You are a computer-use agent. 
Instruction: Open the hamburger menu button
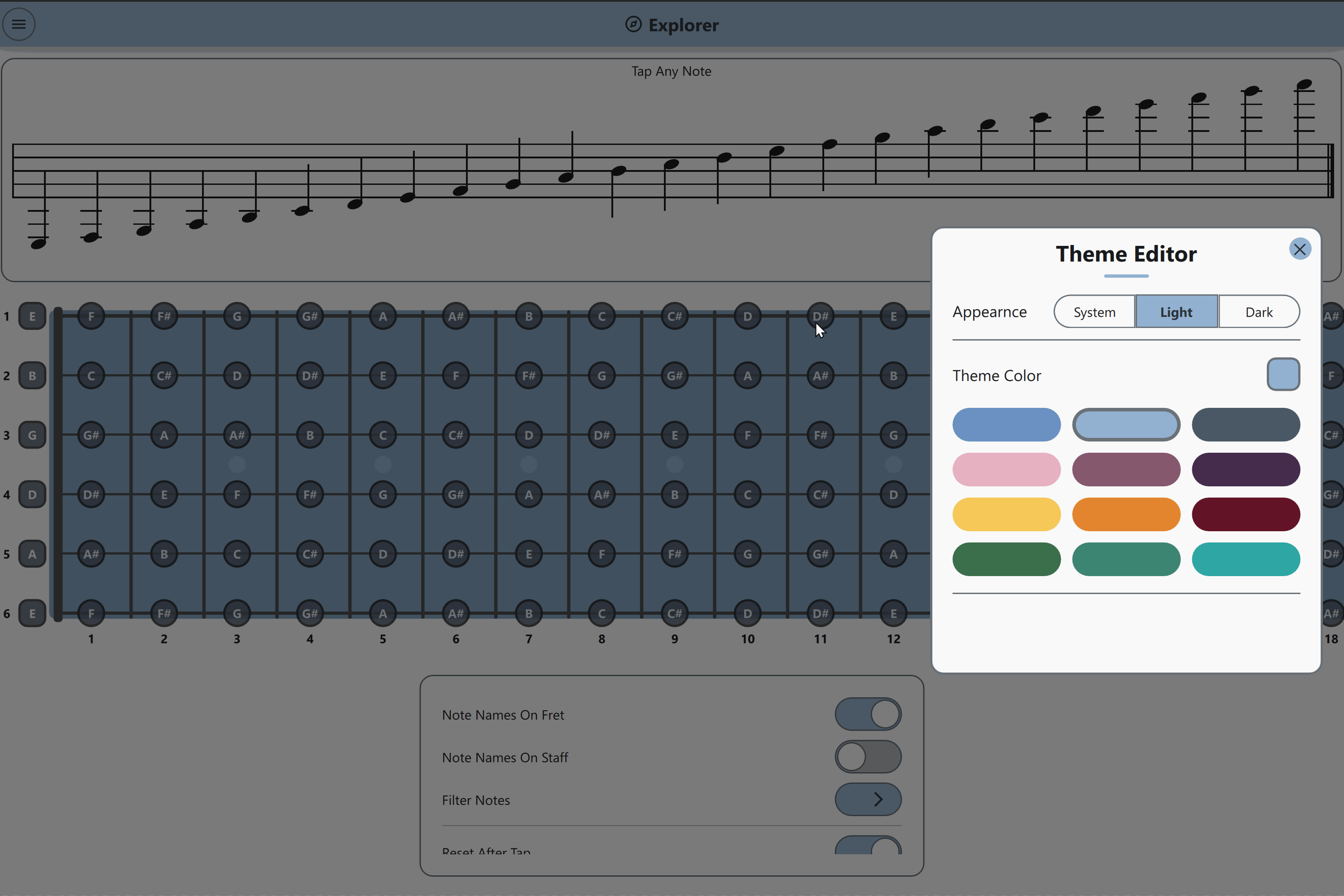[x=19, y=25]
